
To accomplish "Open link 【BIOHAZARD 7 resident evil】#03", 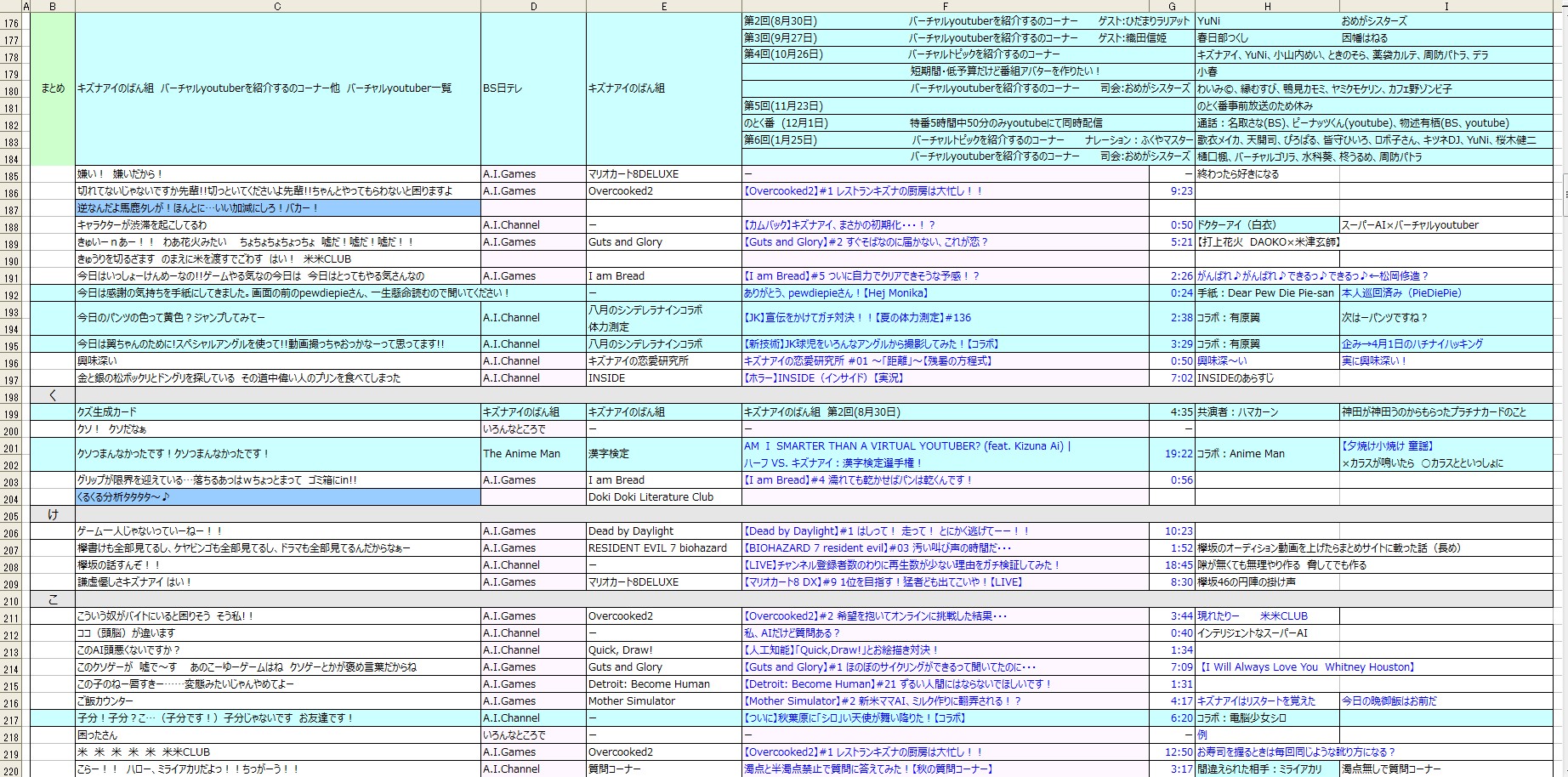I will click(878, 548).
